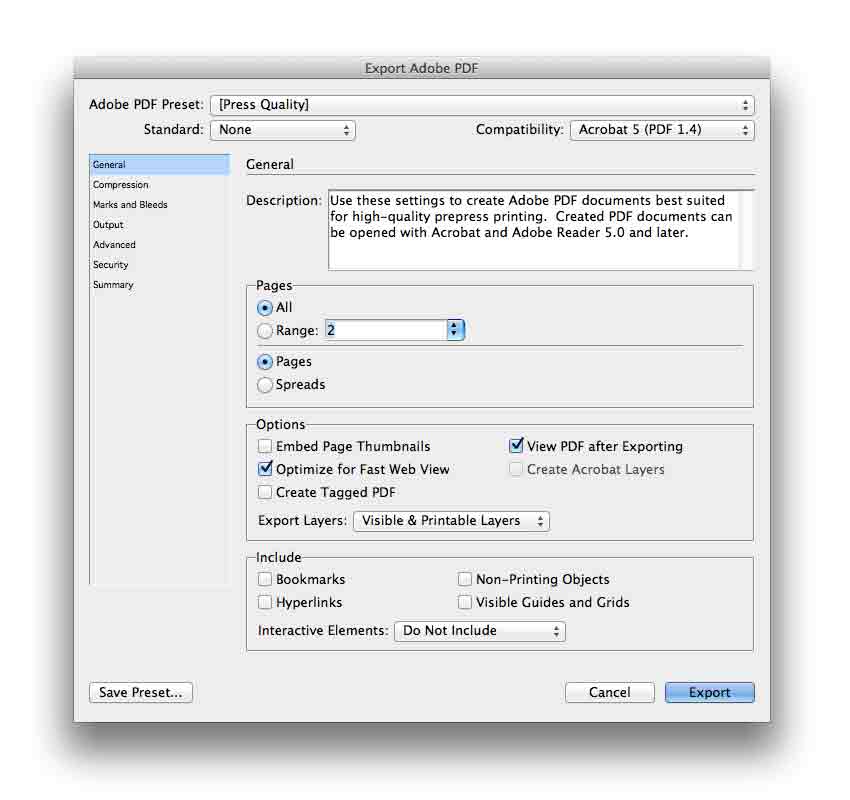Enable Non-Printing Objects checkbox
This screenshot has height=800, width=850.
465,579
